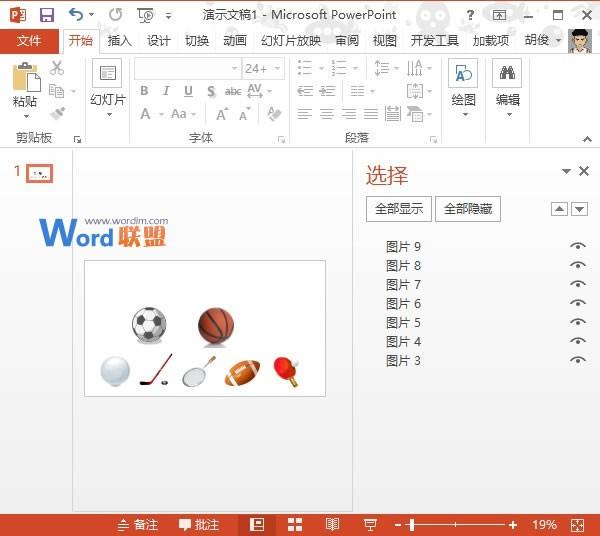Decrease font size with small A
Image resolution: width=600 pixels, height=536 pixels.
[x=245, y=114]
